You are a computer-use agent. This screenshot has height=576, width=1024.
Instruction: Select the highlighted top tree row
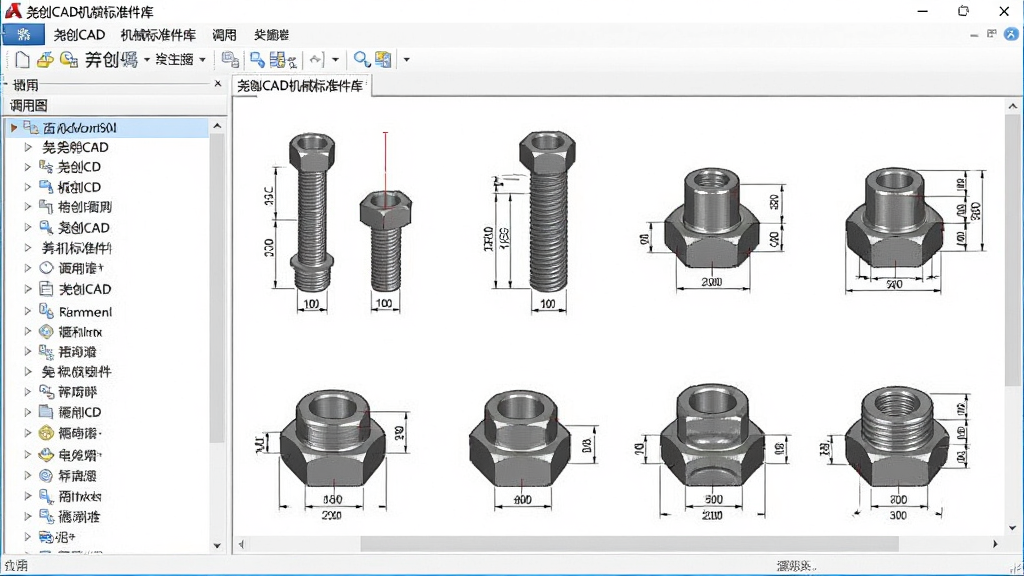click(108, 127)
